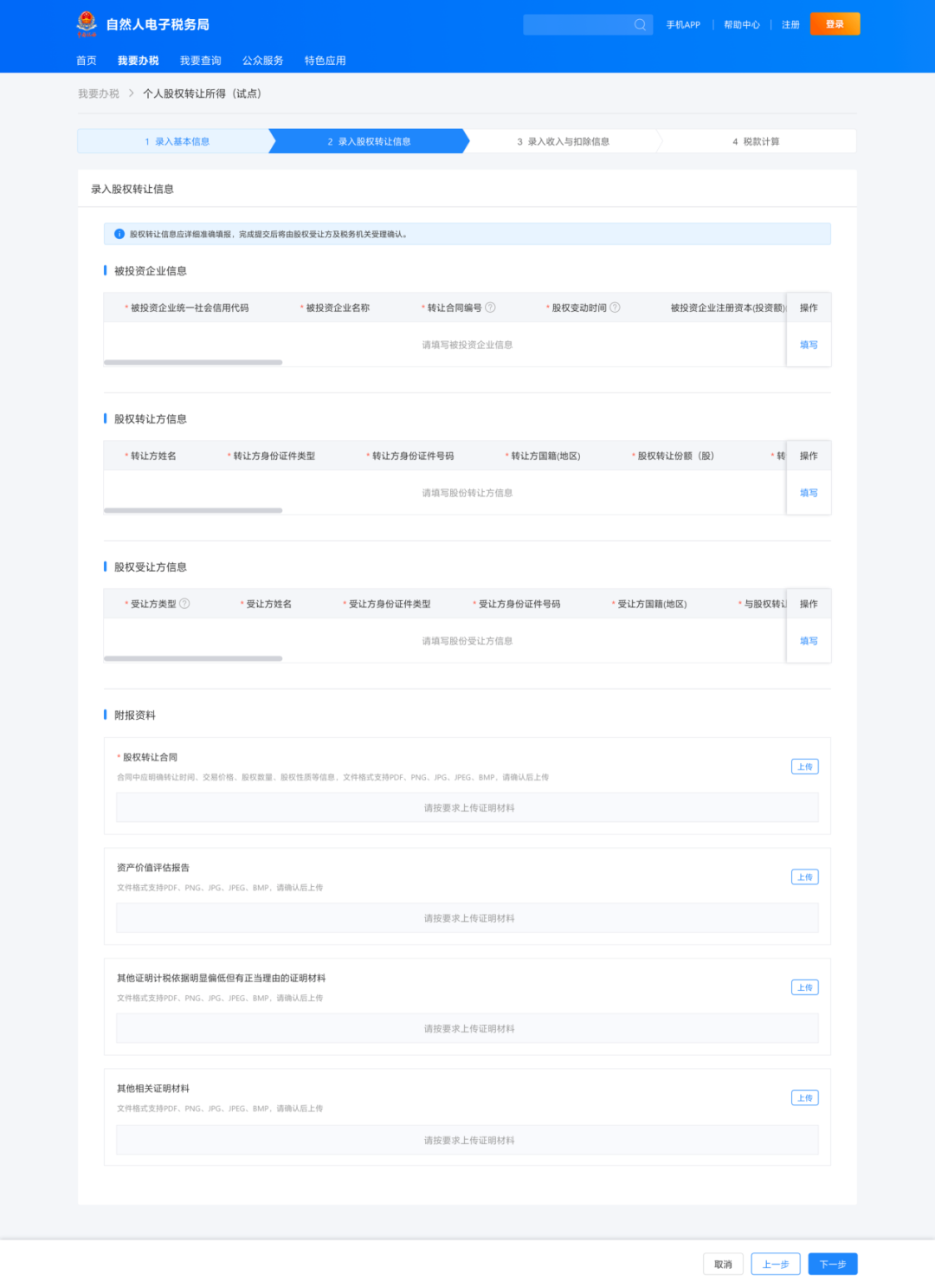This screenshot has height=1288, width=935.
Task: Click 填写 for 被投资企业信息 table
Action: coord(809,345)
